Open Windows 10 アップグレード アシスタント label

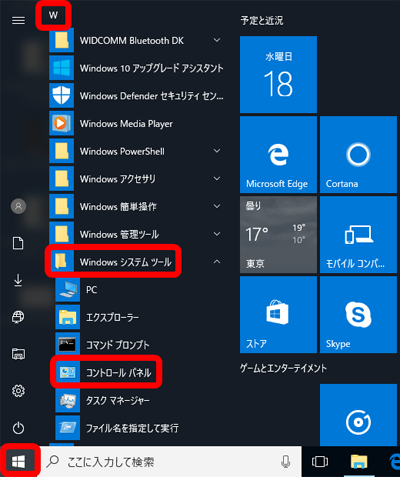point(151,68)
